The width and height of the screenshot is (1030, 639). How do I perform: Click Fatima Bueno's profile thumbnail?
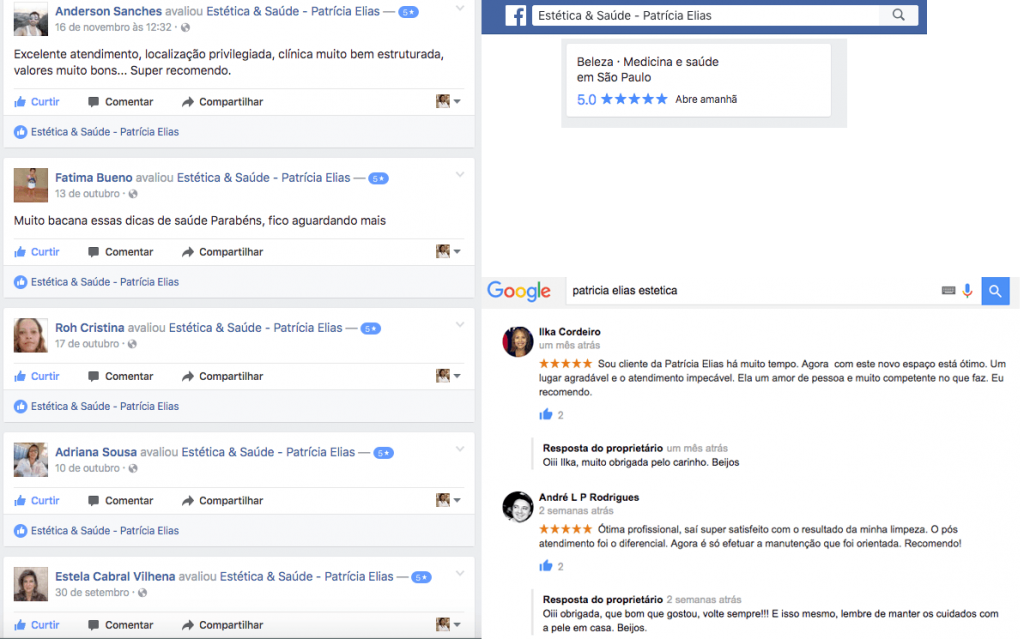[x=30, y=185]
